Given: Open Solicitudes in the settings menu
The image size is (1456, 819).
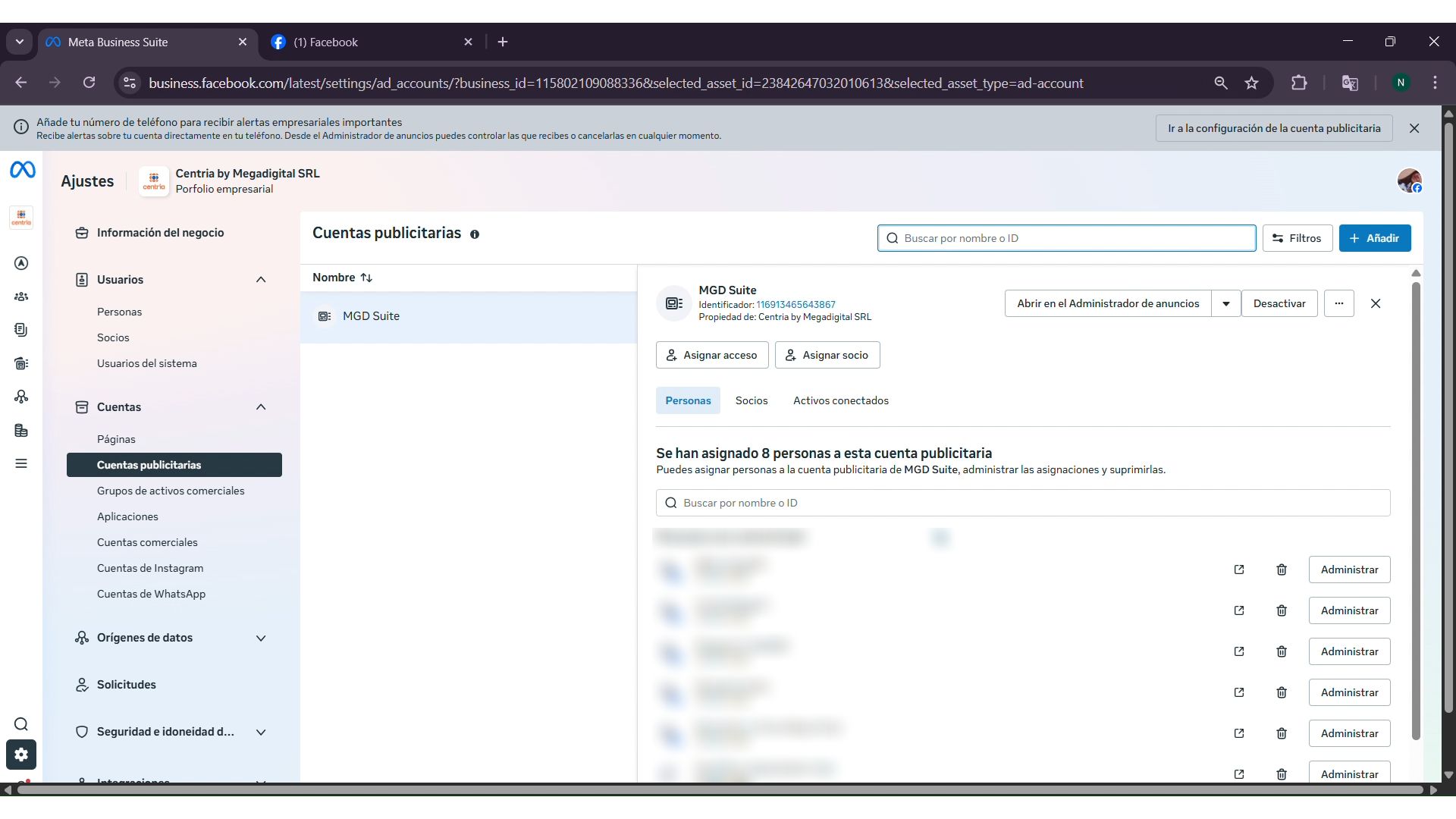Looking at the screenshot, I should coord(126,685).
